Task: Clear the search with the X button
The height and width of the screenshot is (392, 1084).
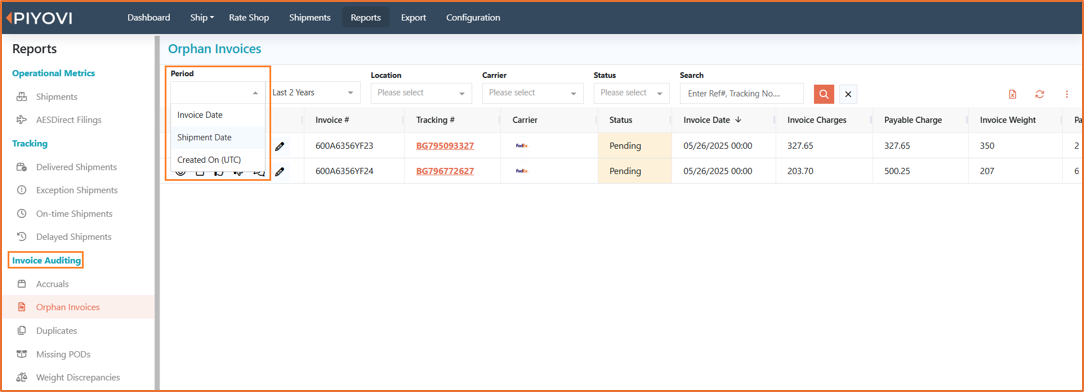Action: pyautogui.click(x=848, y=94)
